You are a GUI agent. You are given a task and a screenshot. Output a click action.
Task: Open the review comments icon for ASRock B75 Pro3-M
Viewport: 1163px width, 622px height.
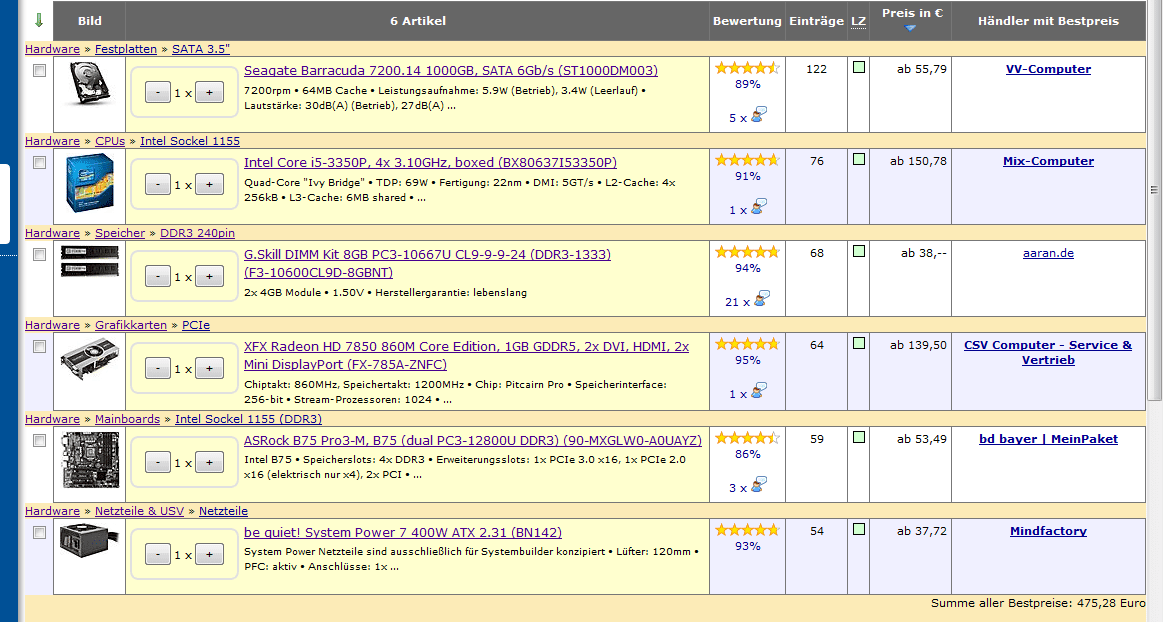pyautogui.click(x=758, y=485)
